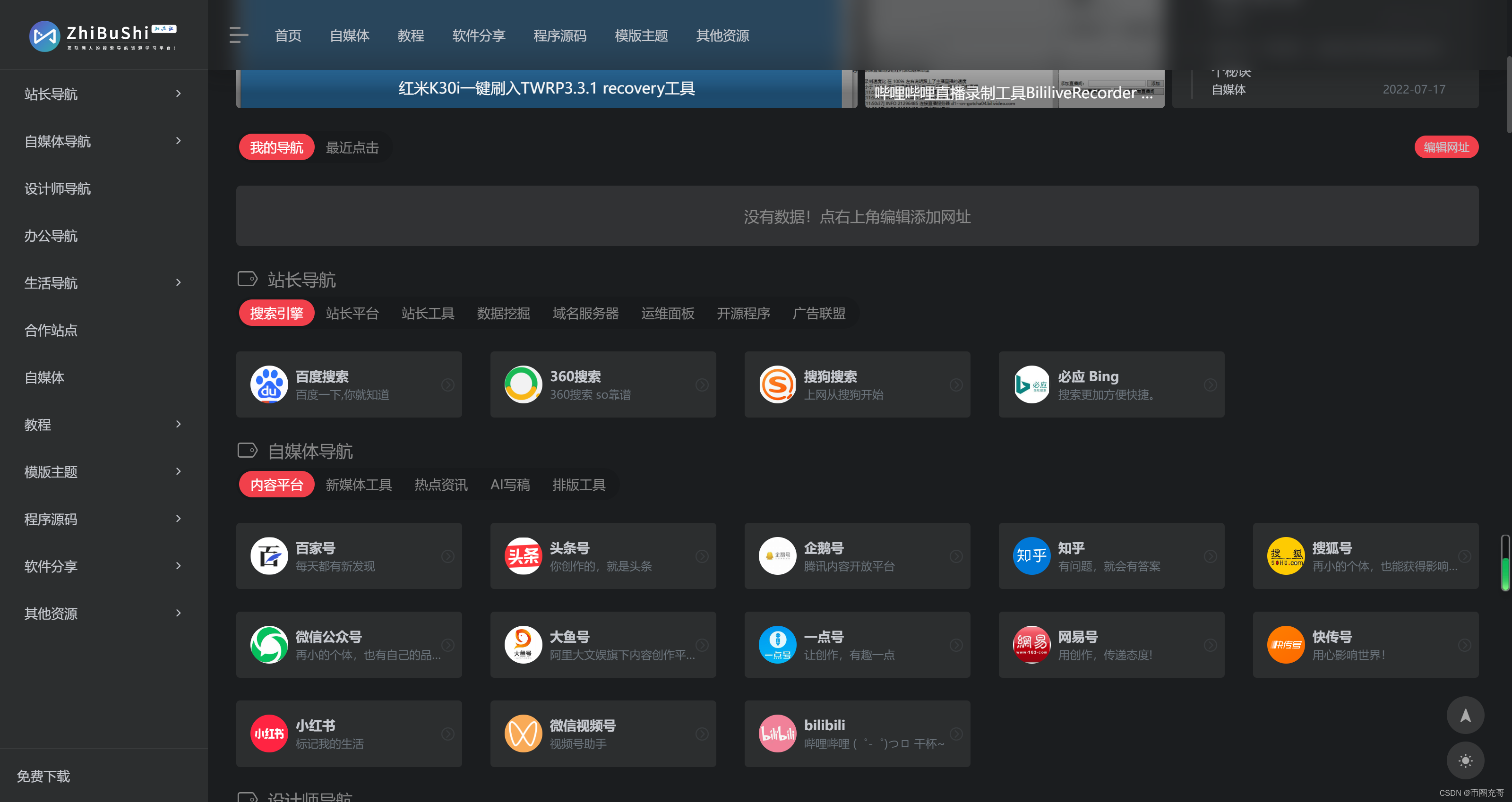Switch to the AI写稿 tab
The height and width of the screenshot is (802, 1512).
click(x=509, y=485)
